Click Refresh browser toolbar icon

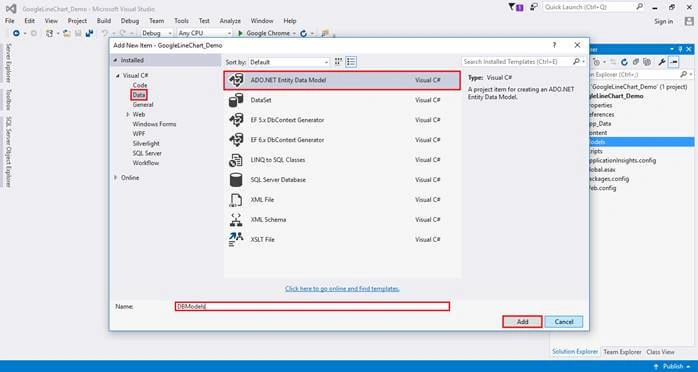tap(304, 33)
